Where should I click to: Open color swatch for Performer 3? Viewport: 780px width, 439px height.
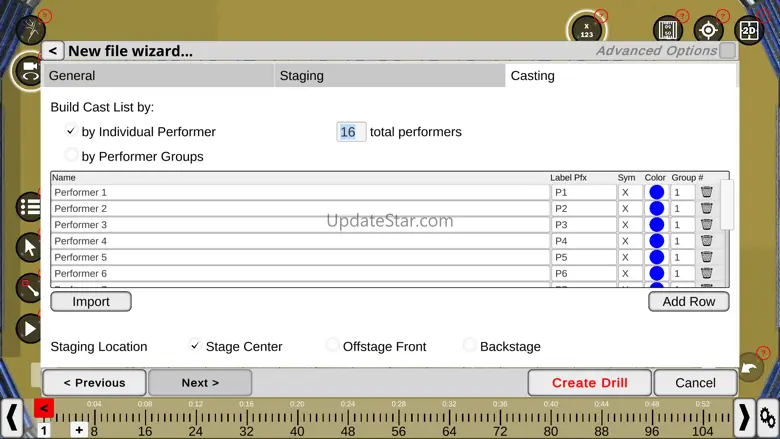pyautogui.click(x=656, y=225)
